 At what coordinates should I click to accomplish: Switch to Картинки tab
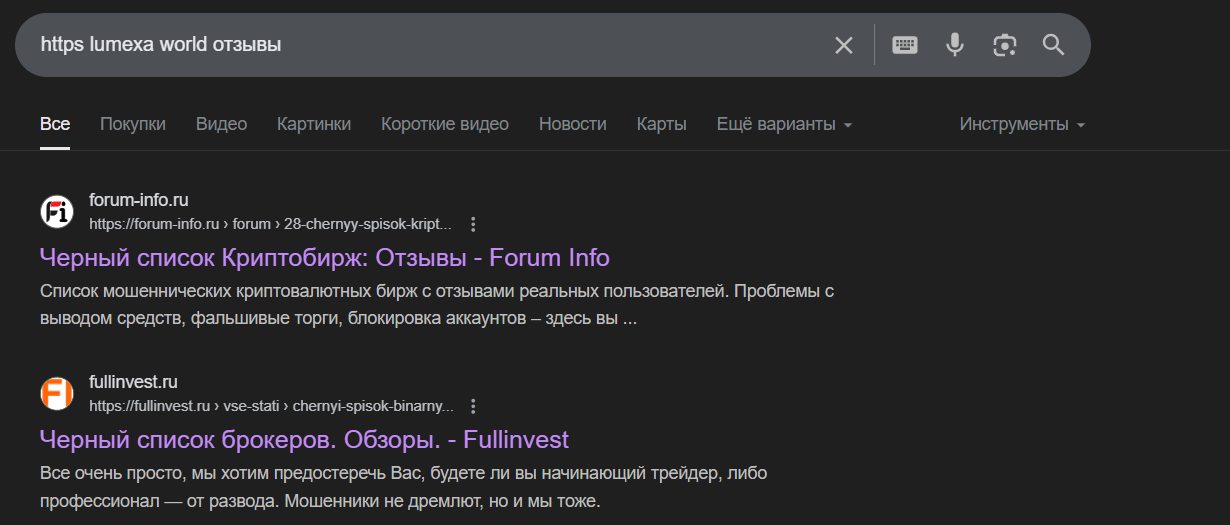[x=314, y=124]
